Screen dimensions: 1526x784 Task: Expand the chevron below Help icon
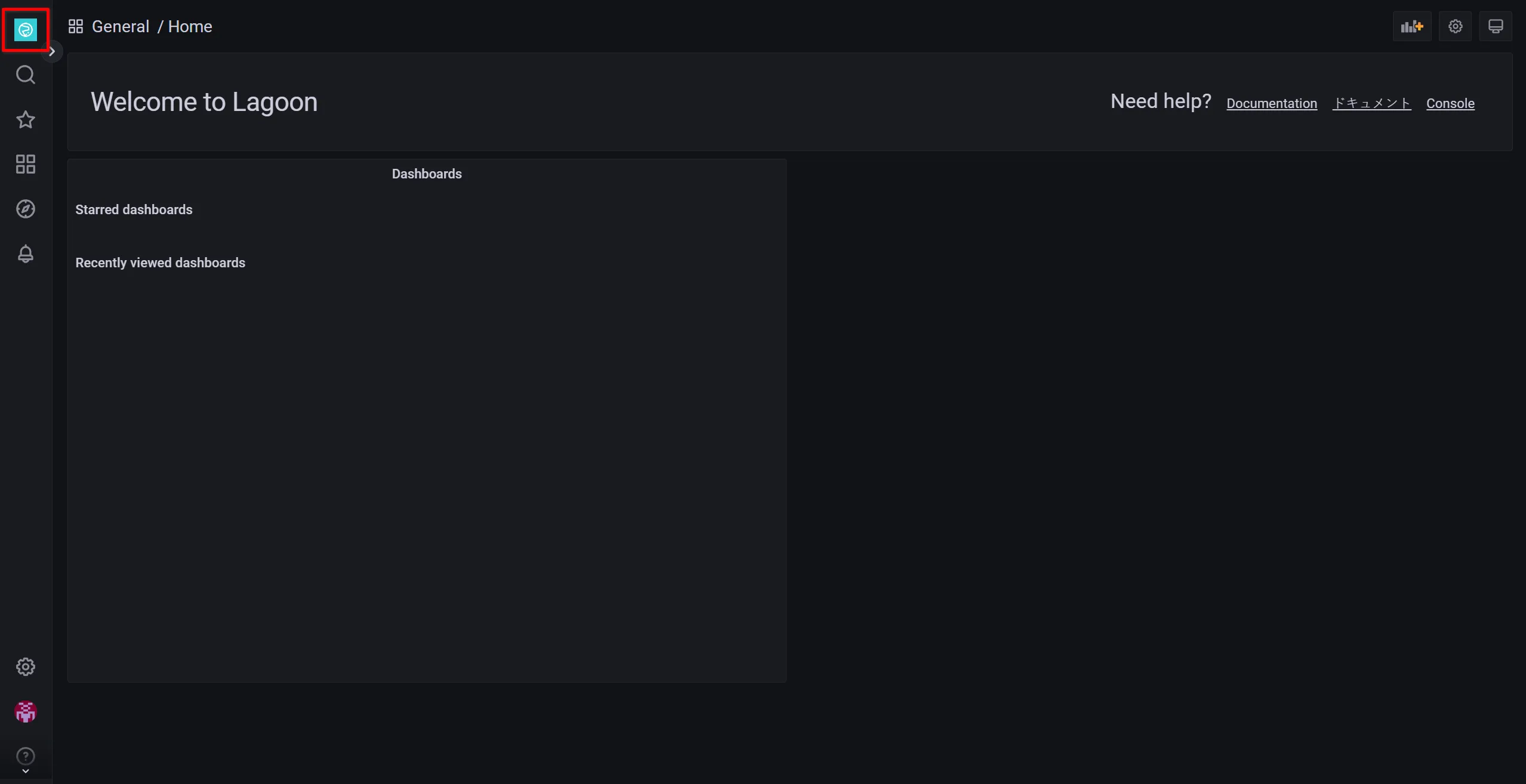pyautogui.click(x=26, y=771)
